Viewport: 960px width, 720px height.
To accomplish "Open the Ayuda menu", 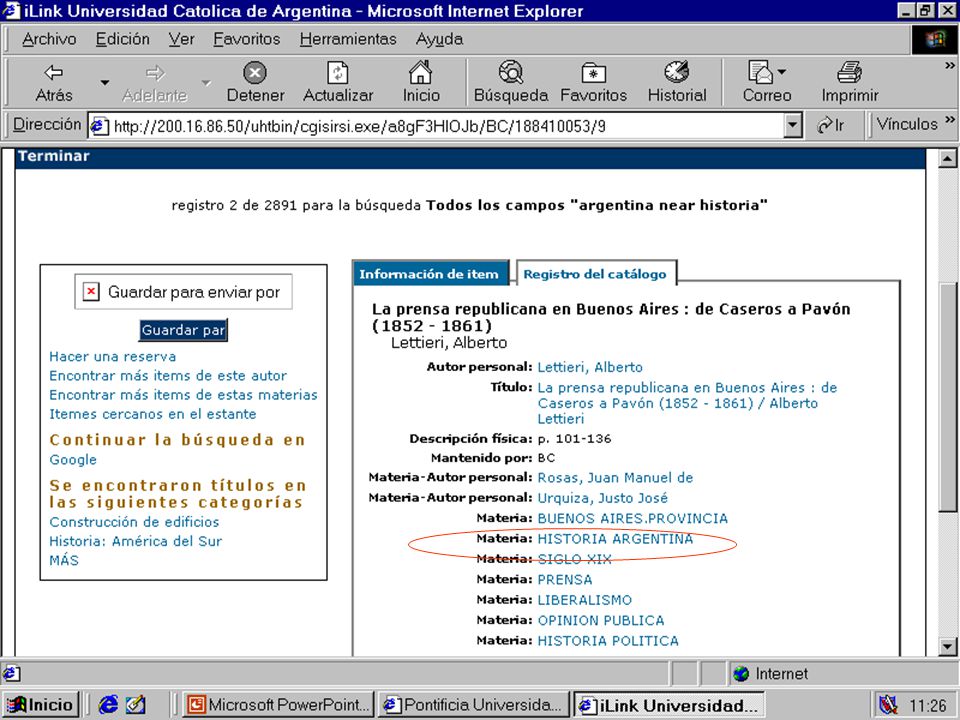I will 439,39.
